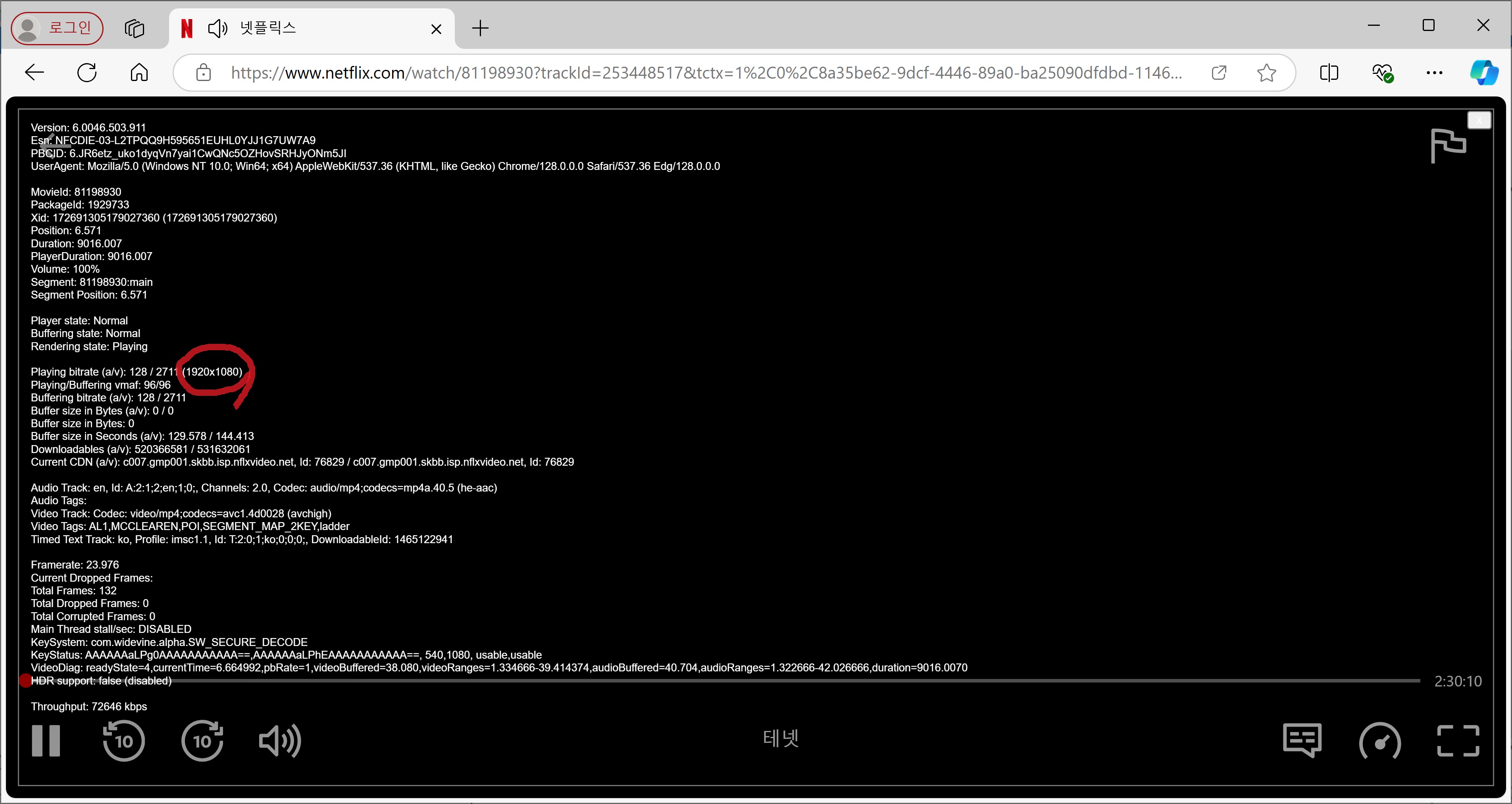This screenshot has width=1512, height=804.
Task: Click the Video Track codec line
Action: (x=181, y=513)
